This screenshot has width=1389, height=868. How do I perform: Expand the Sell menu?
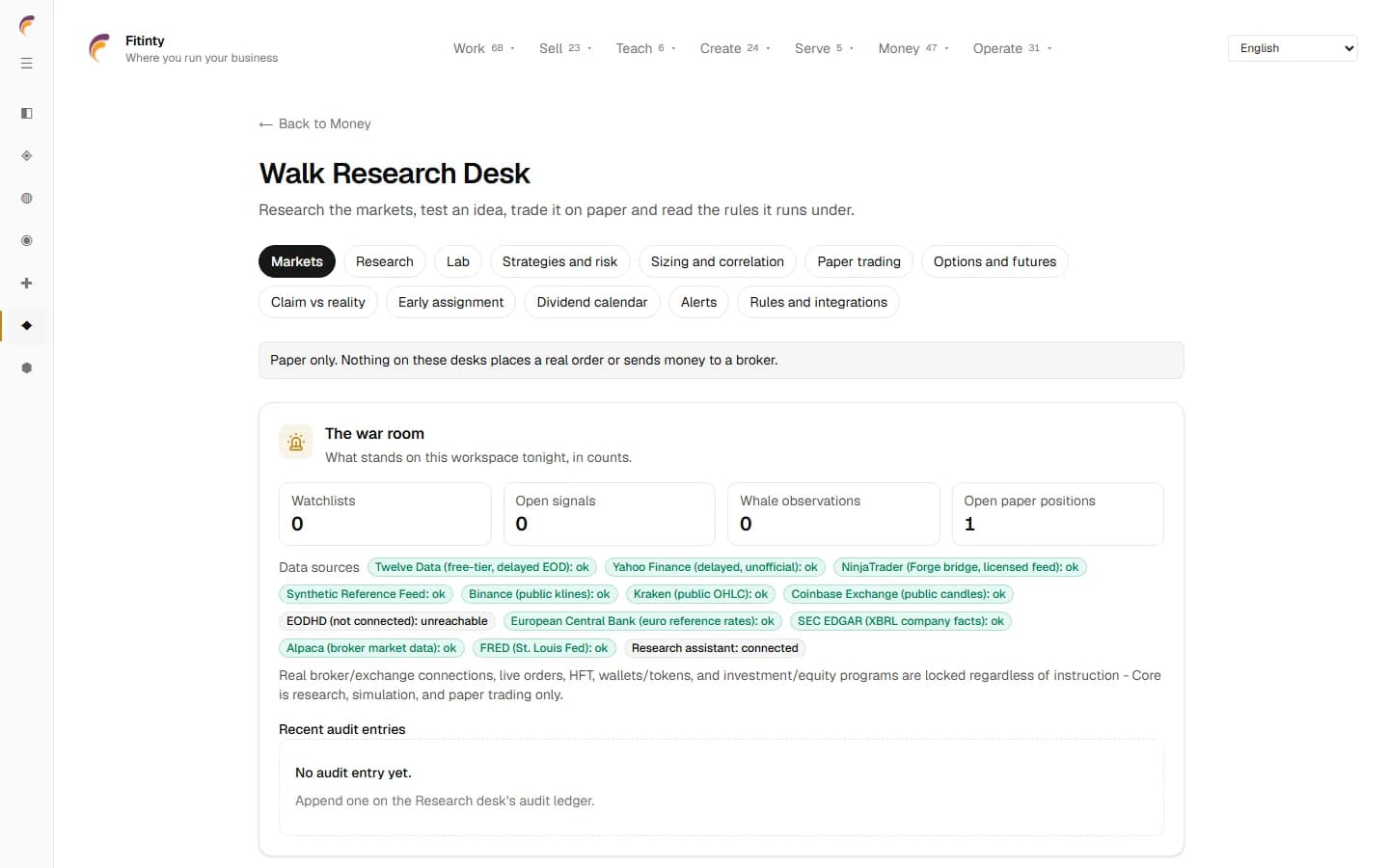pos(565,48)
